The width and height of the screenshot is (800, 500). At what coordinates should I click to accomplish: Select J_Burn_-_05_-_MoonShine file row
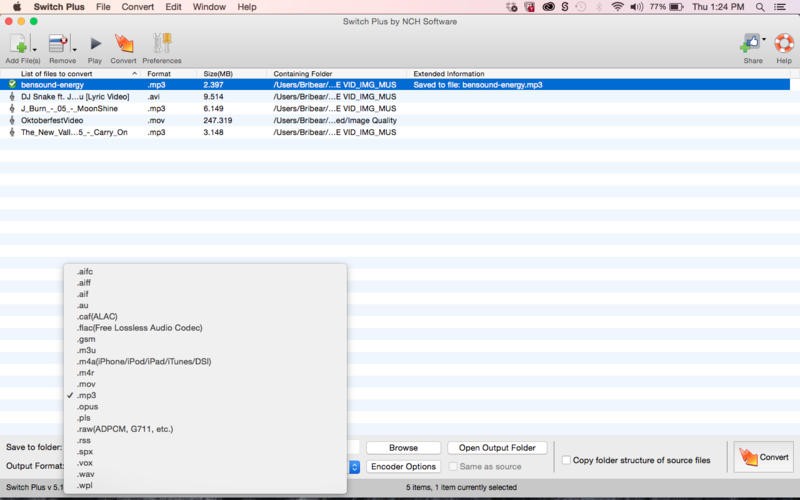click(395, 108)
